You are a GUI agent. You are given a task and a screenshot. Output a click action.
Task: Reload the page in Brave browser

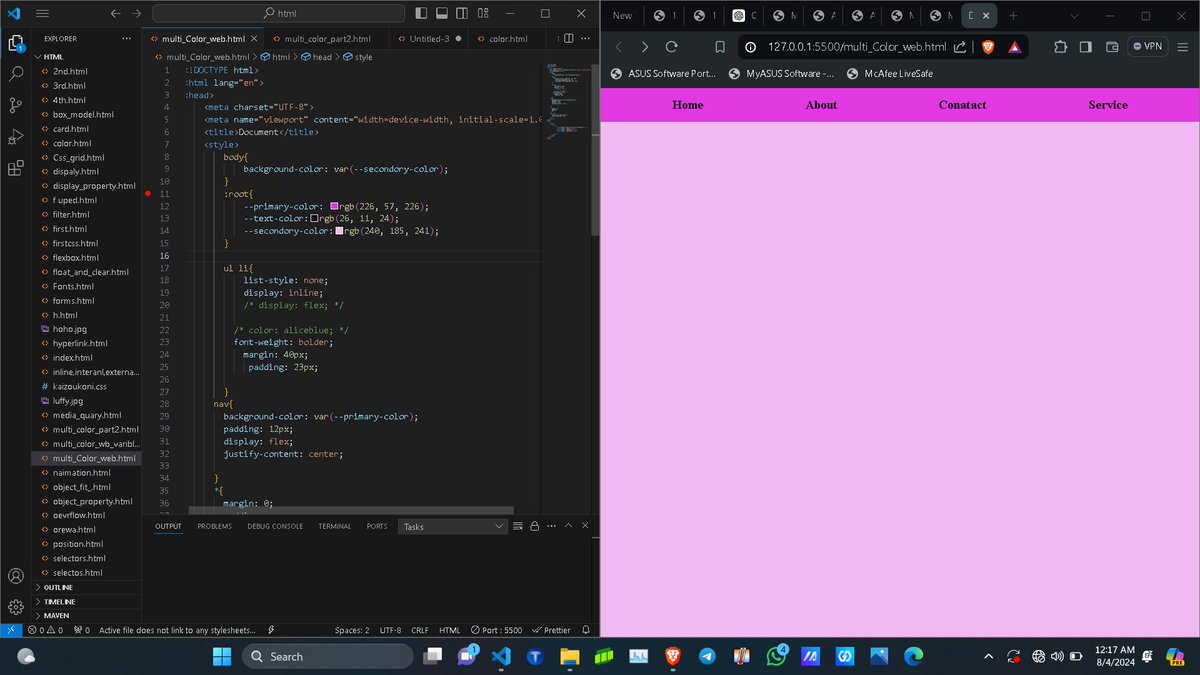[x=672, y=47]
